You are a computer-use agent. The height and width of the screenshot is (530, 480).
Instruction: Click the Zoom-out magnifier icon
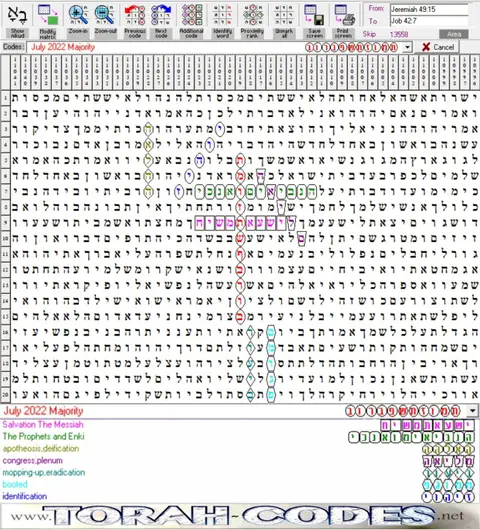click(x=105, y=15)
